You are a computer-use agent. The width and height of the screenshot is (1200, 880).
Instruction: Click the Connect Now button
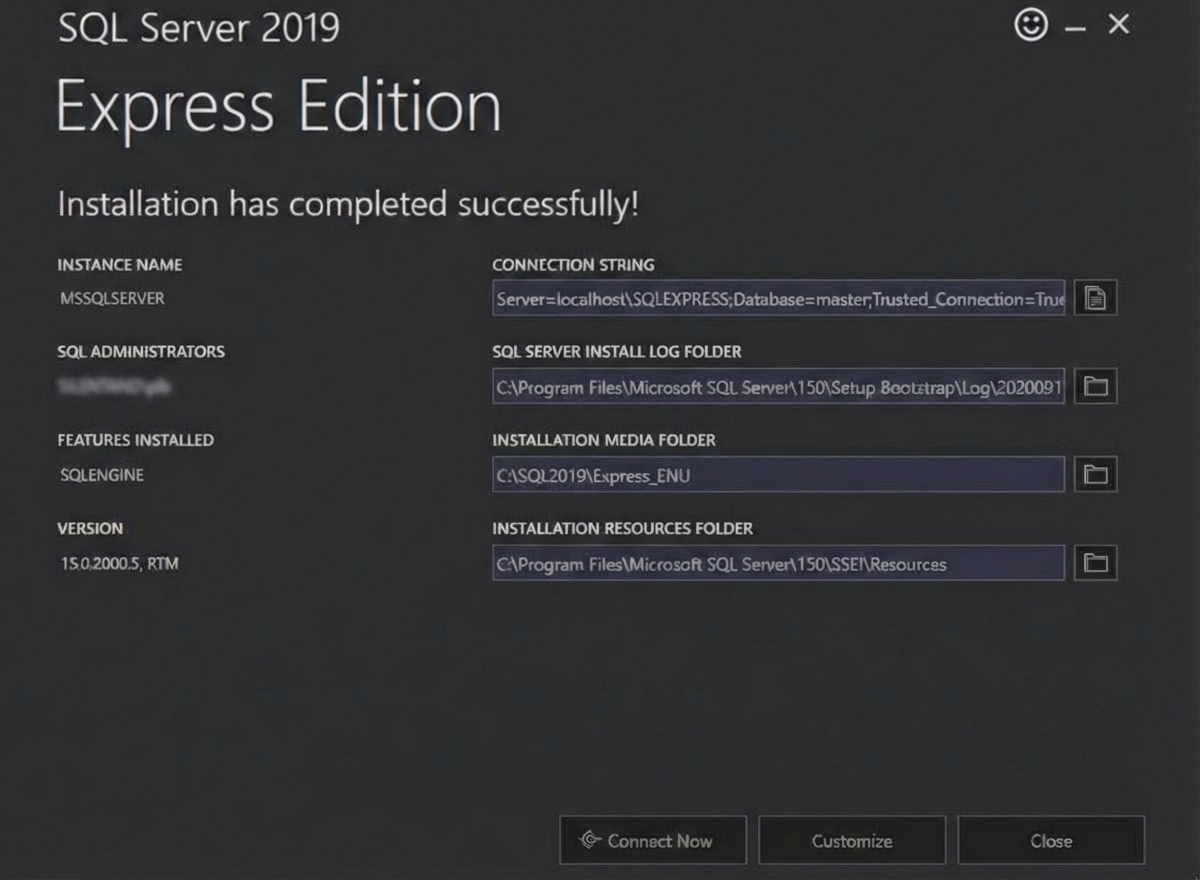(x=652, y=841)
